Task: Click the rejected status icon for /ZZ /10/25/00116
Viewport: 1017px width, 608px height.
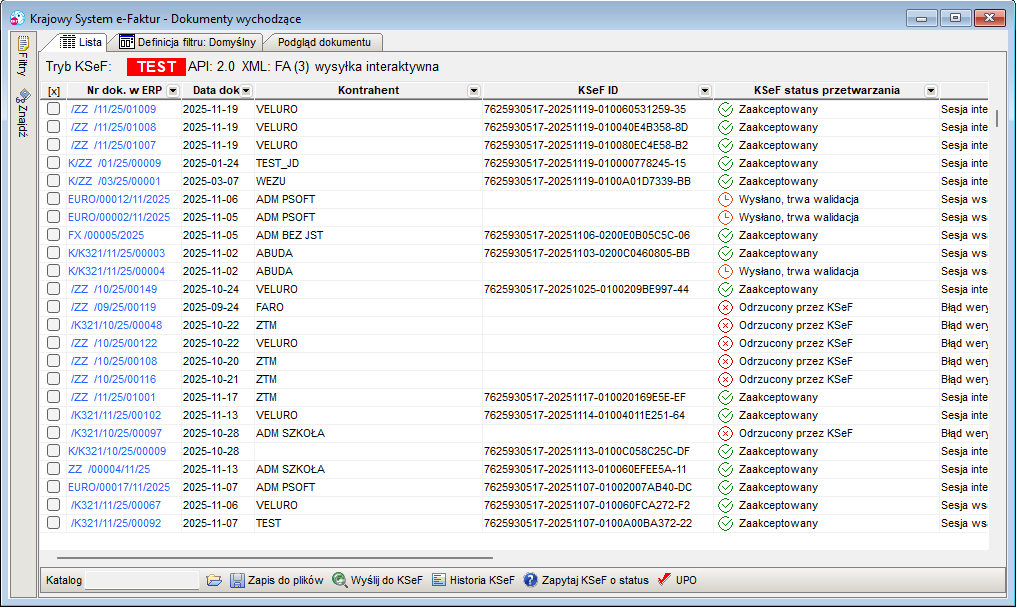Action: pos(726,380)
